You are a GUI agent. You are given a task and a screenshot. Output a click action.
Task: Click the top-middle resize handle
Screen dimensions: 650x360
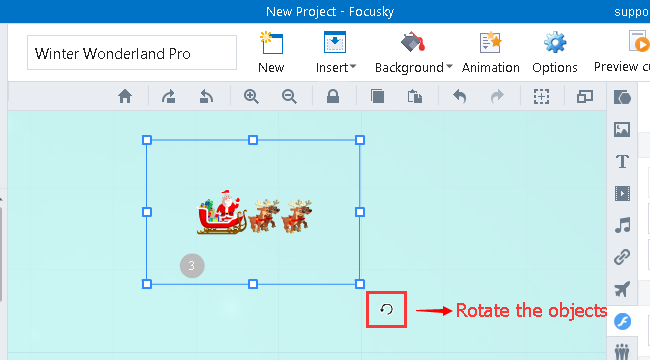pyautogui.click(x=253, y=140)
